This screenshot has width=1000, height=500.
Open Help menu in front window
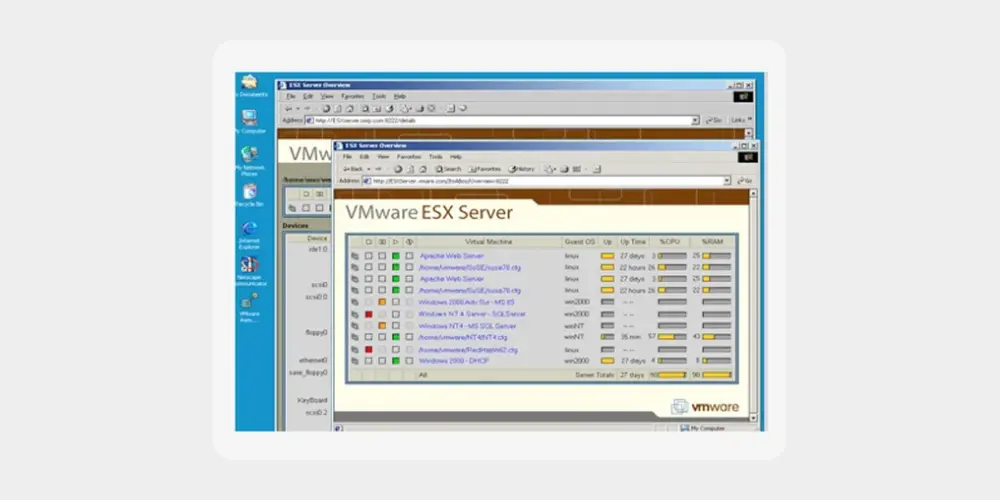456,157
